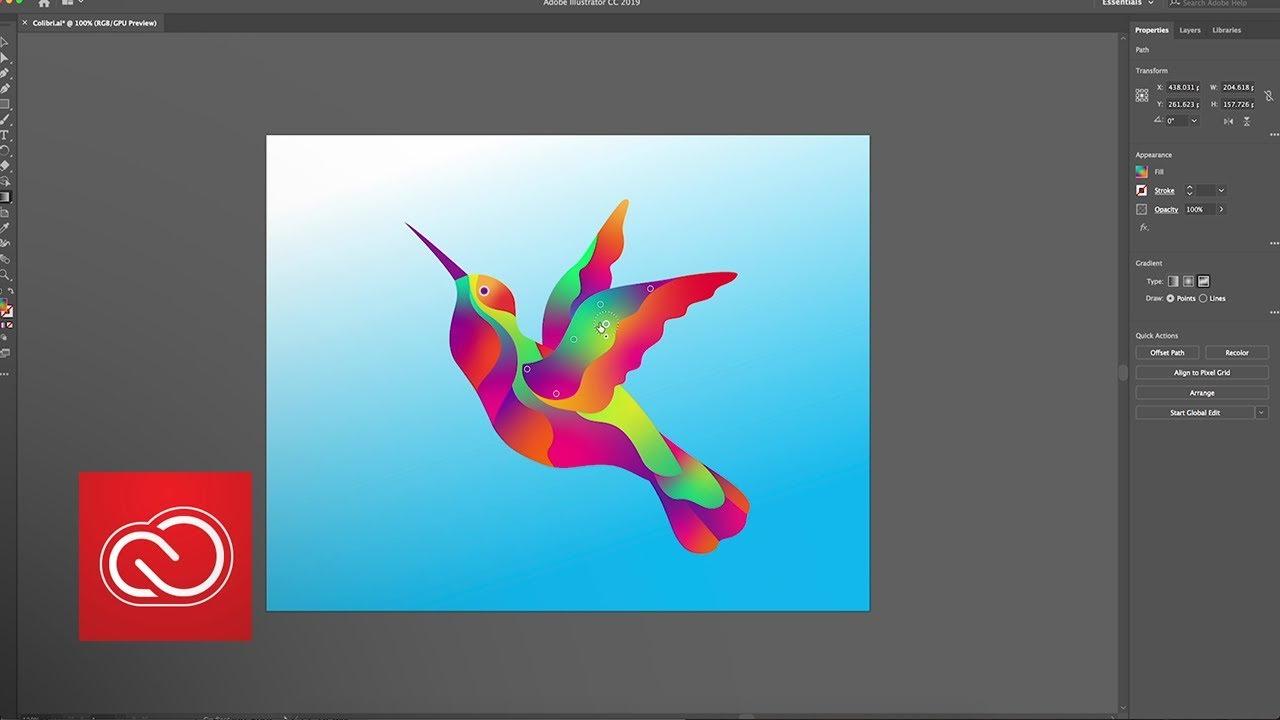
Task: Choose the linear gradient type icon
Action: click(x=1173, y=282)
